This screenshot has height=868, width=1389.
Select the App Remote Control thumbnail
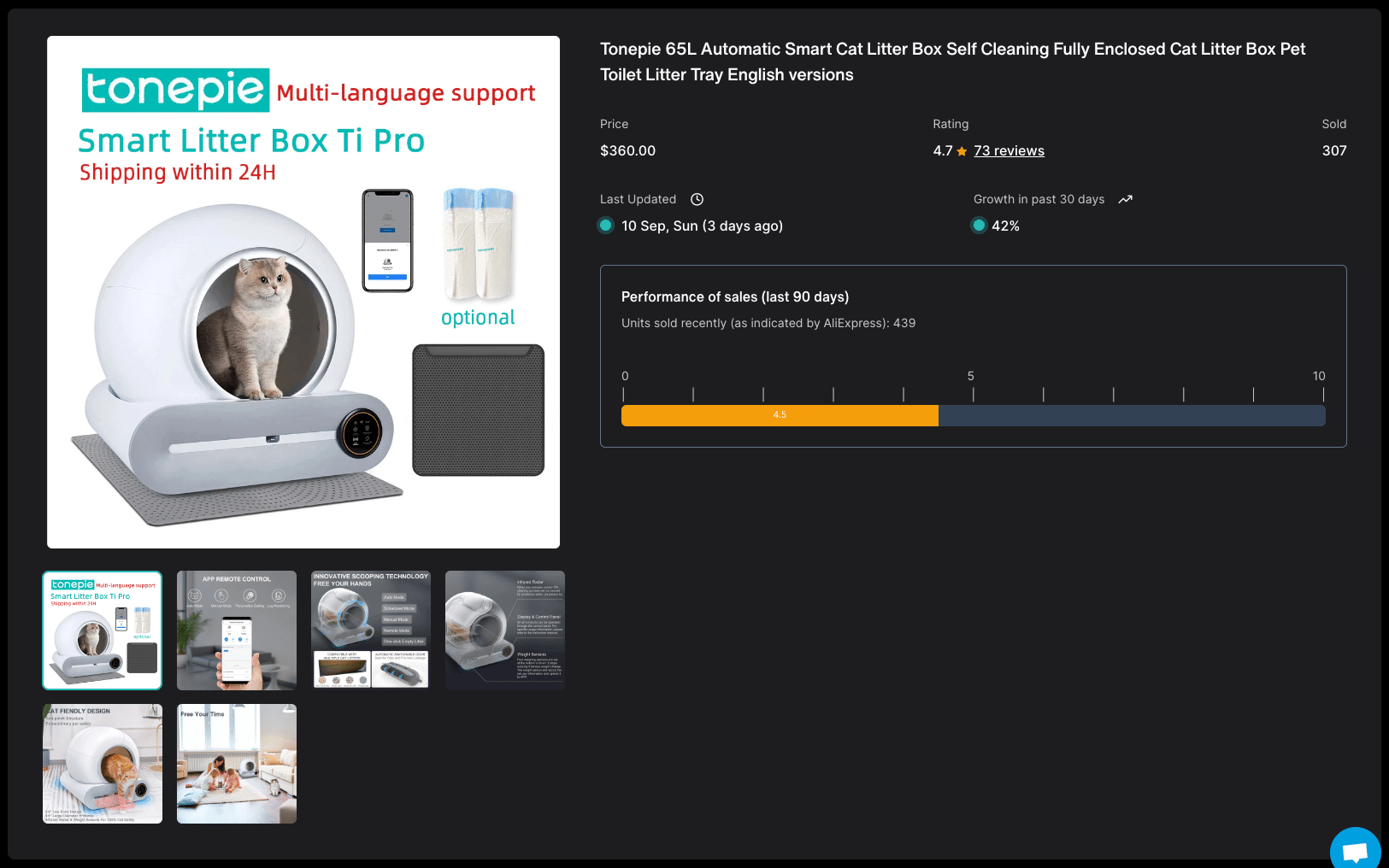tap(237, 630)
